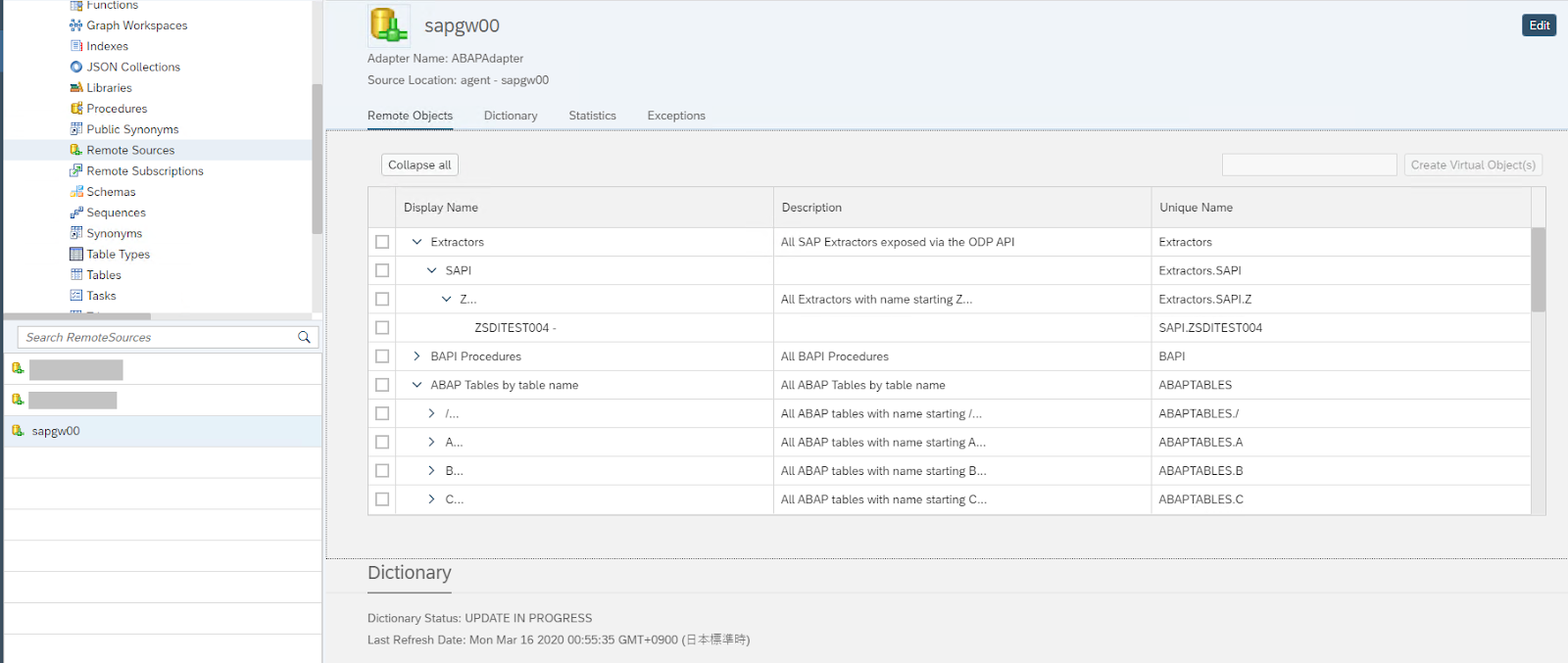1568x663 pixels.
Task: Click the Table Types icon
Action: point(76,254)
